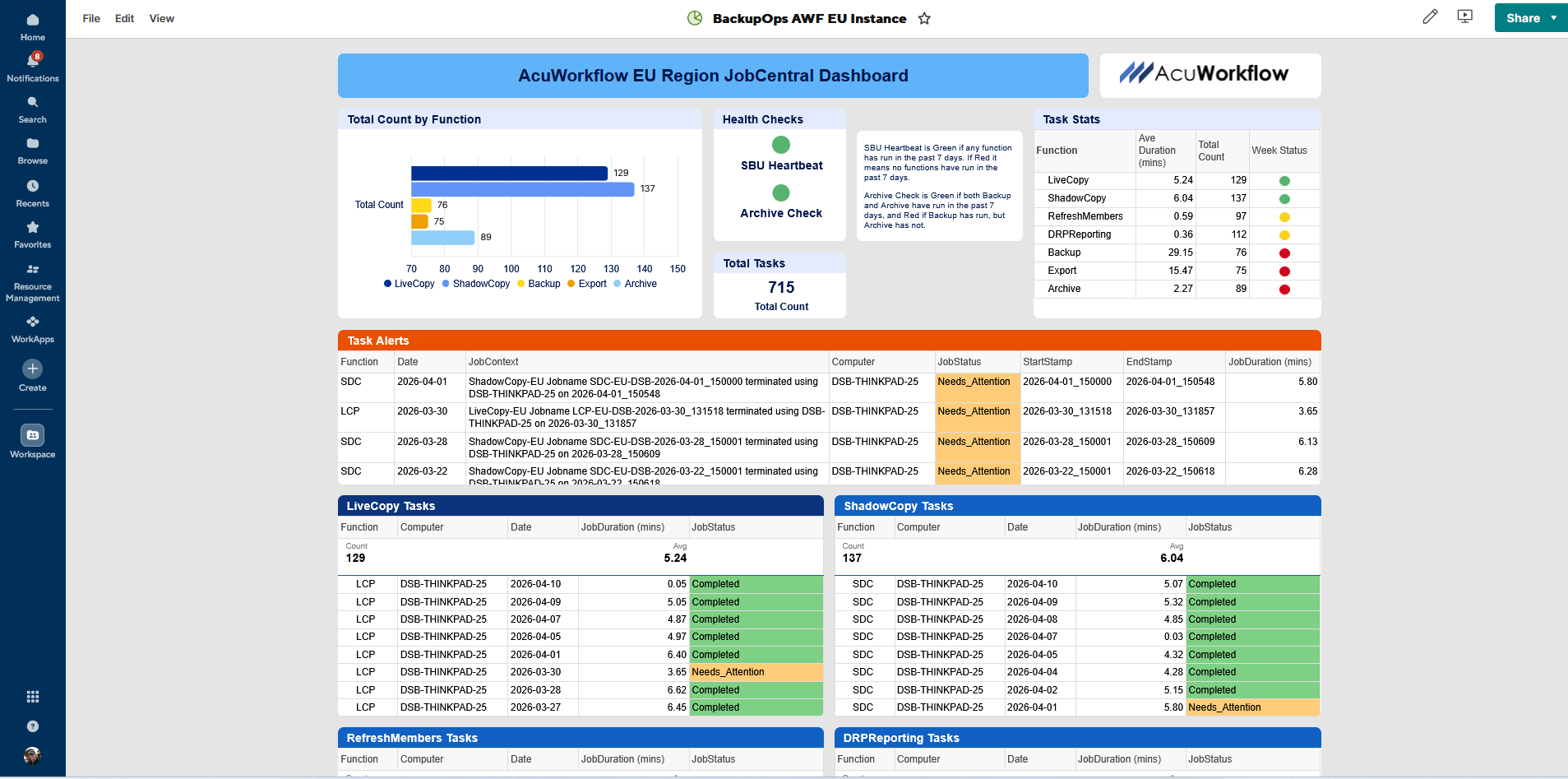Click the Create plus button
Image resolution: width=1568 pixels, height=779 pixels.
[x=33, y=369]
